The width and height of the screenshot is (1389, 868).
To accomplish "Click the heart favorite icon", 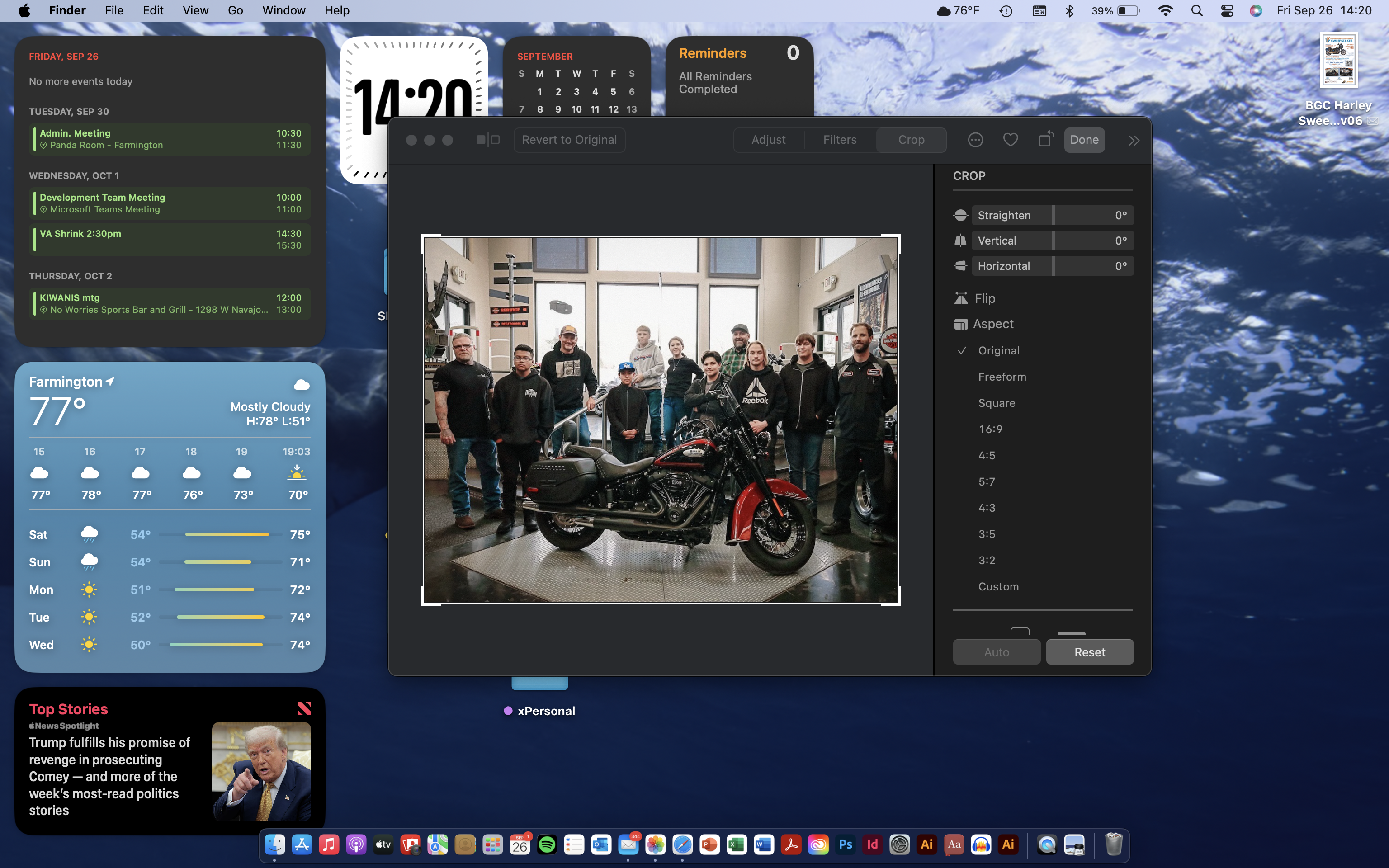I will tap(1010, 140).
